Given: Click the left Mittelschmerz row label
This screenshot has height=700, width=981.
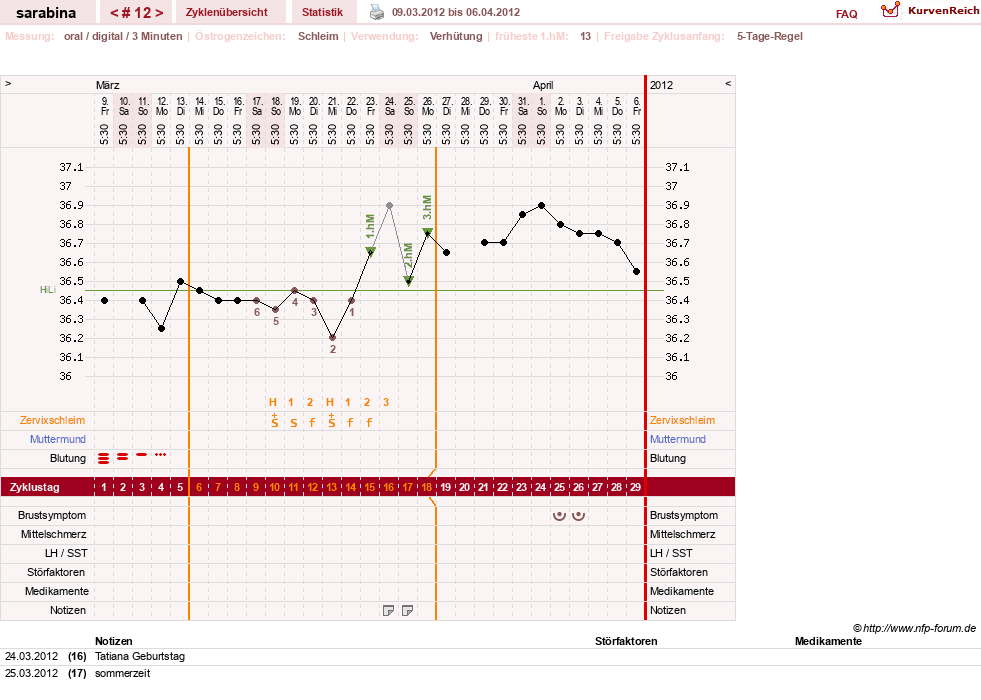Looking at the screenshot, I should click(53, 534).
